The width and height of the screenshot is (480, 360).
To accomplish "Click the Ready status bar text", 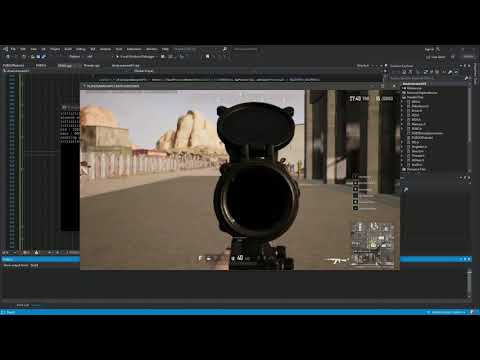I will 11,312.
